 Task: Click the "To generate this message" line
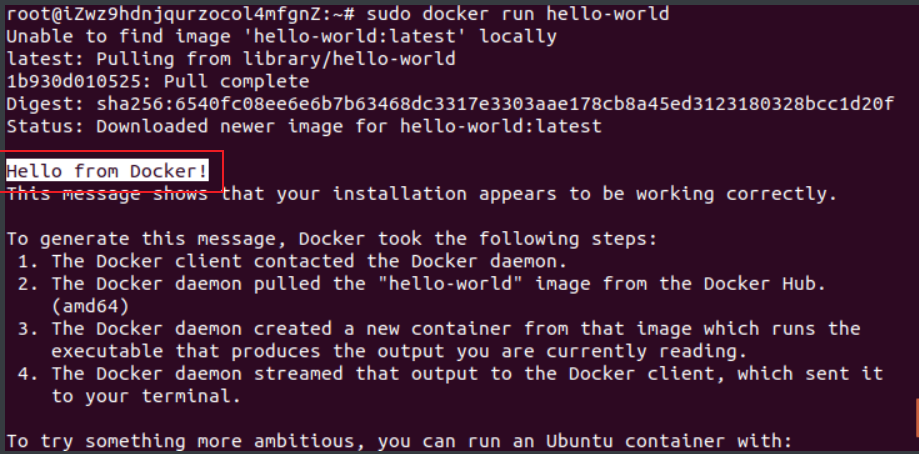point(330,239)
